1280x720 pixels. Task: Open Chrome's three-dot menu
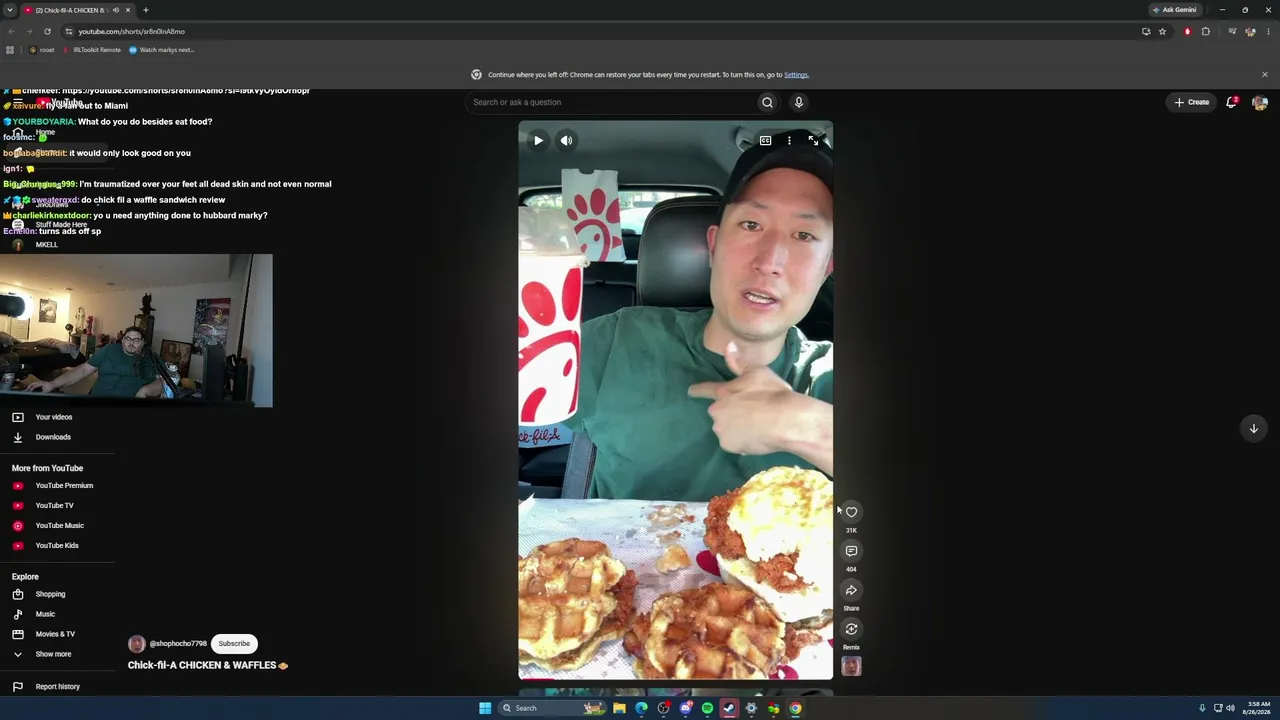tap(1268, 31)
